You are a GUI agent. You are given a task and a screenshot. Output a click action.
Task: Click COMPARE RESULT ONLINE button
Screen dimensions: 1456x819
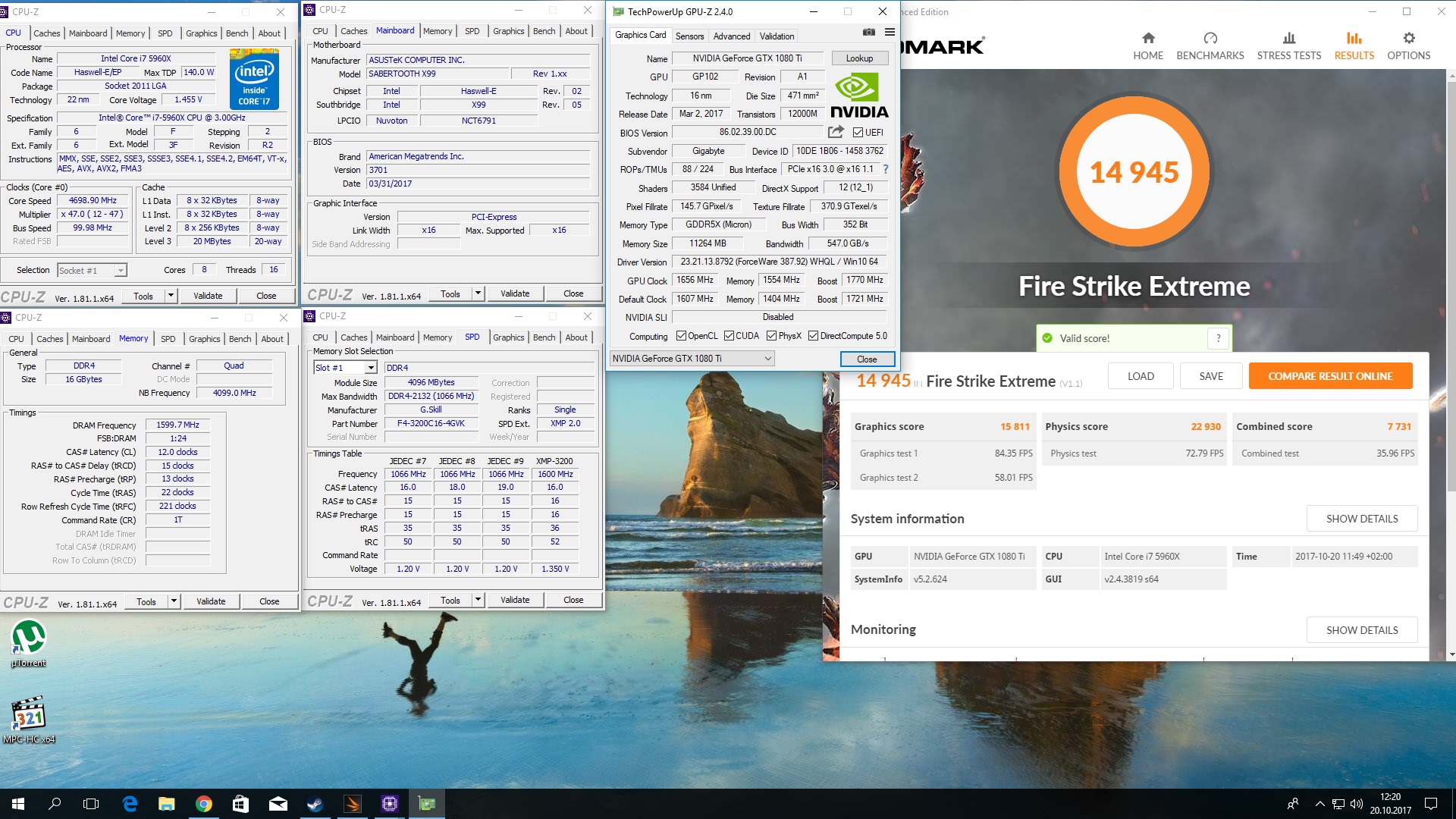coord(1330,376)
